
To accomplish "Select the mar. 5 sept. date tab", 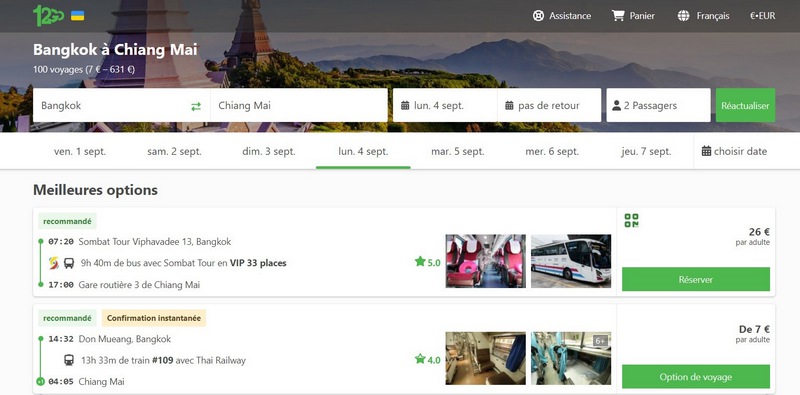I will [458, 152].
